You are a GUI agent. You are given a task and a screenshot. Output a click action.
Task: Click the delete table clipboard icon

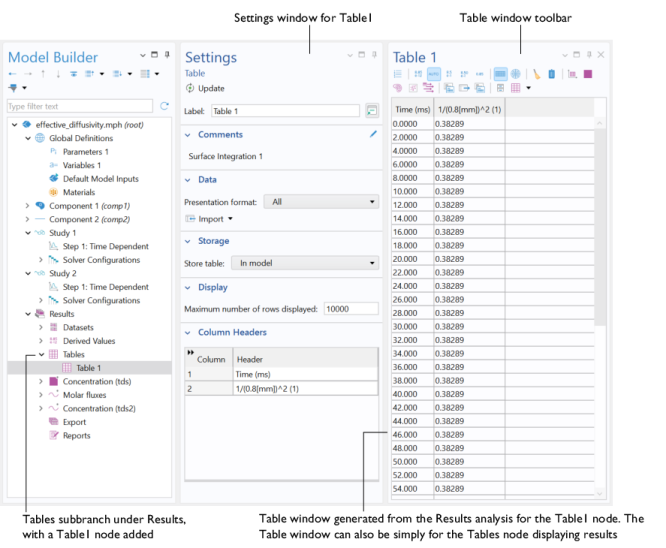coord(551,74)
